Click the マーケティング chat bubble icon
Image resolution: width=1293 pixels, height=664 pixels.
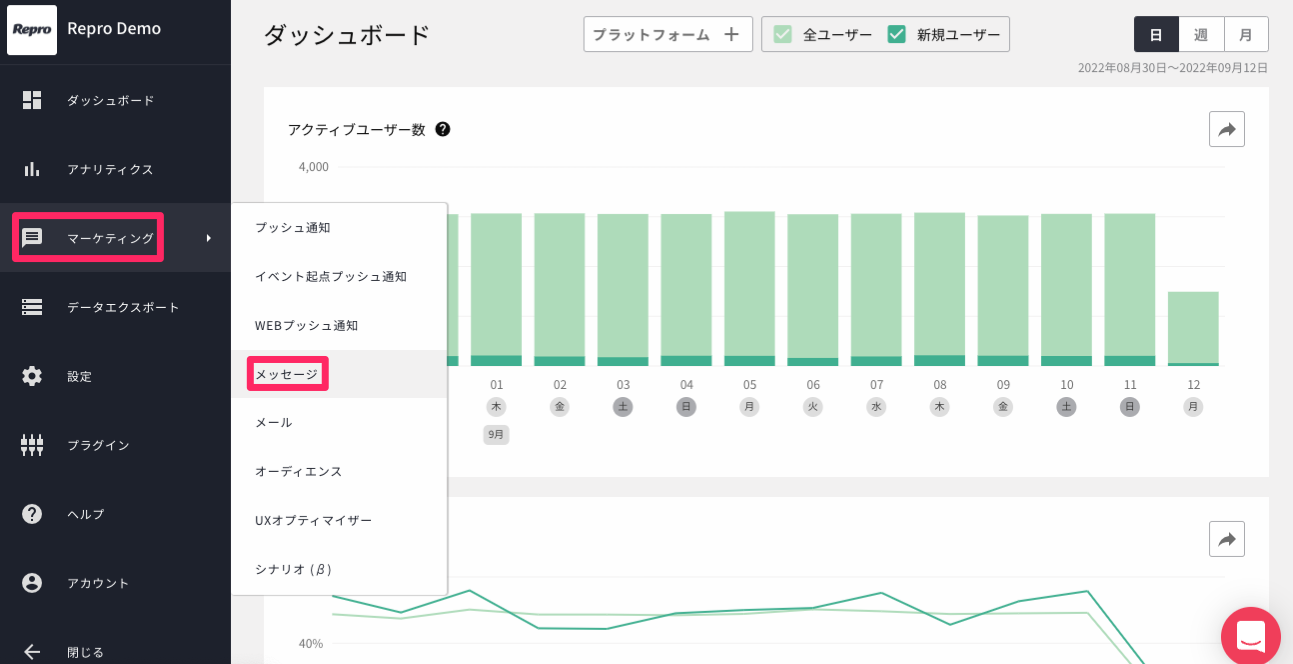pyautogui.click(x=32, y=238)
